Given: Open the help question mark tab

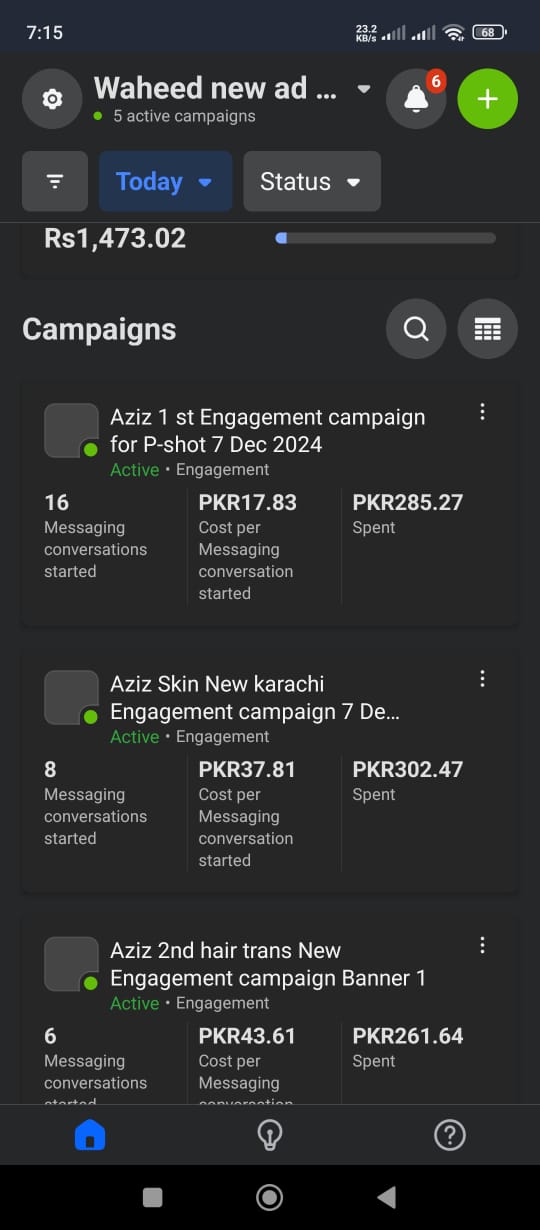Looking at the screenshot, I should pyautogui.click(x=450, y=1135).
